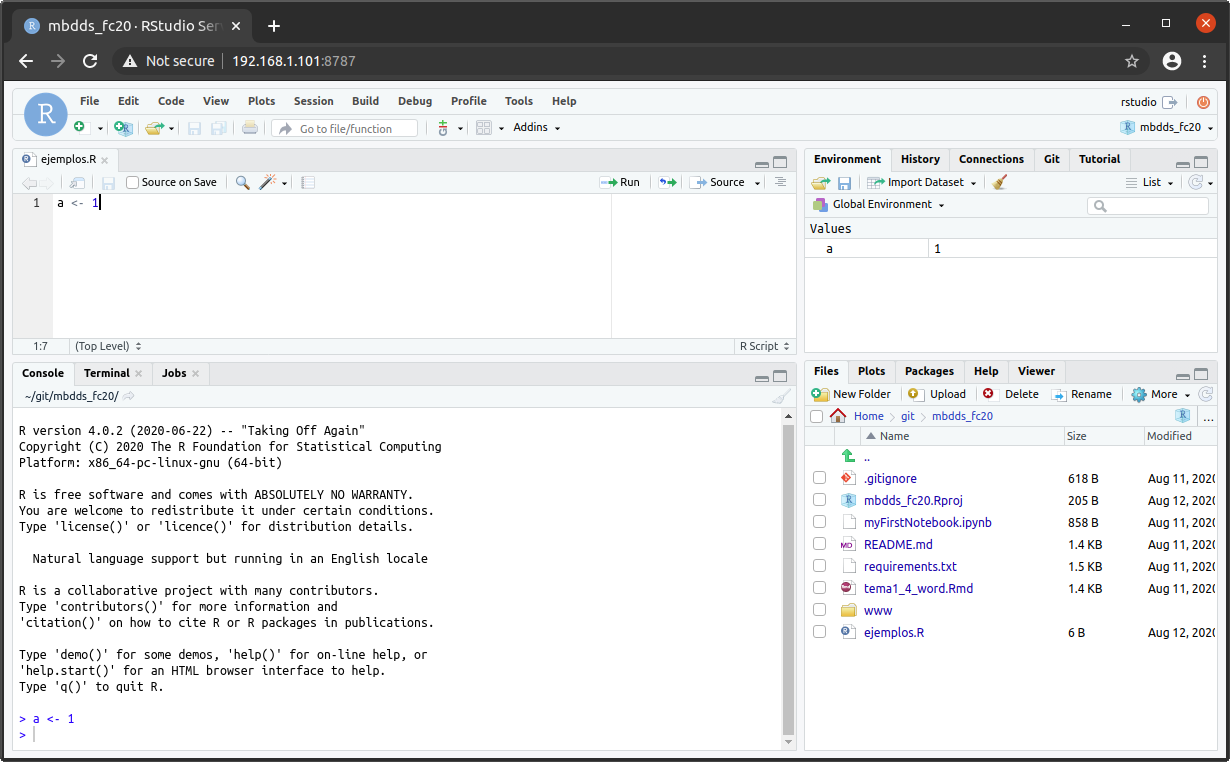Check the box next to tema1_4_word.Rmd

820,588
